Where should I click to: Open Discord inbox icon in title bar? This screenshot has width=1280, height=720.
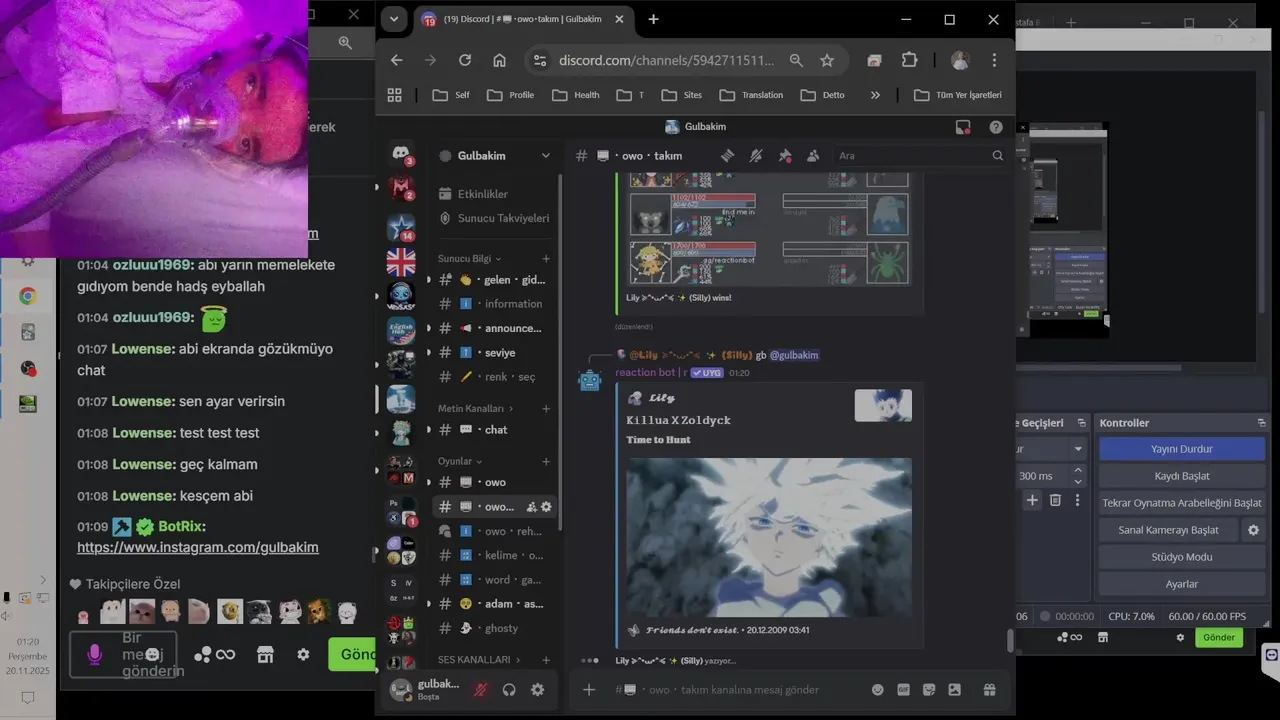pos(963,127)
